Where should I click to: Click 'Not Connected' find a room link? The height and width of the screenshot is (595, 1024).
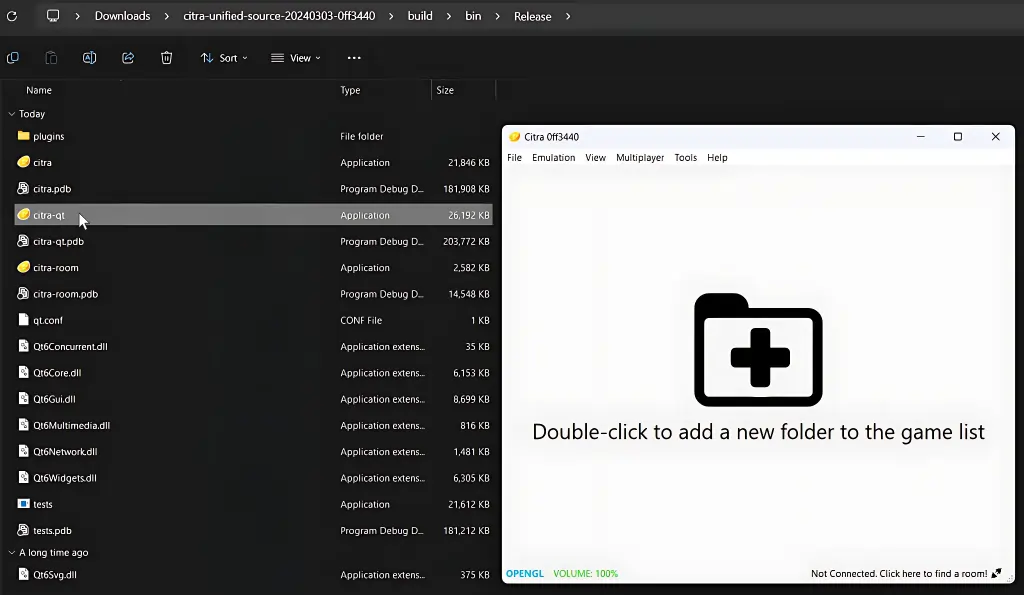(898, 574)
